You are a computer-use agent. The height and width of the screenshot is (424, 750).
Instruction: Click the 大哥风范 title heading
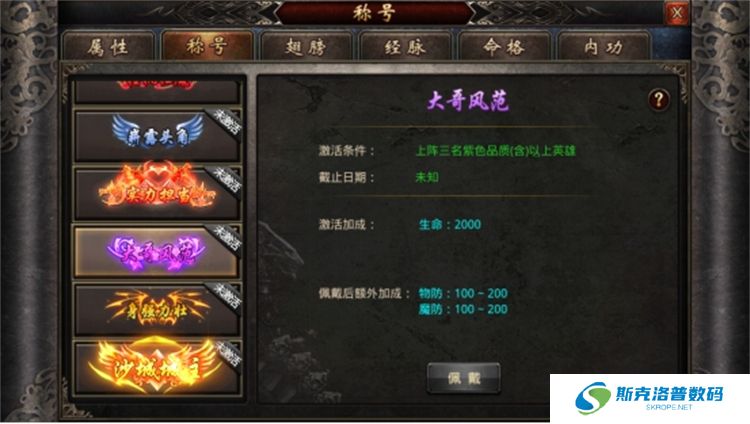pyautogui.click(x=468, y=101)
